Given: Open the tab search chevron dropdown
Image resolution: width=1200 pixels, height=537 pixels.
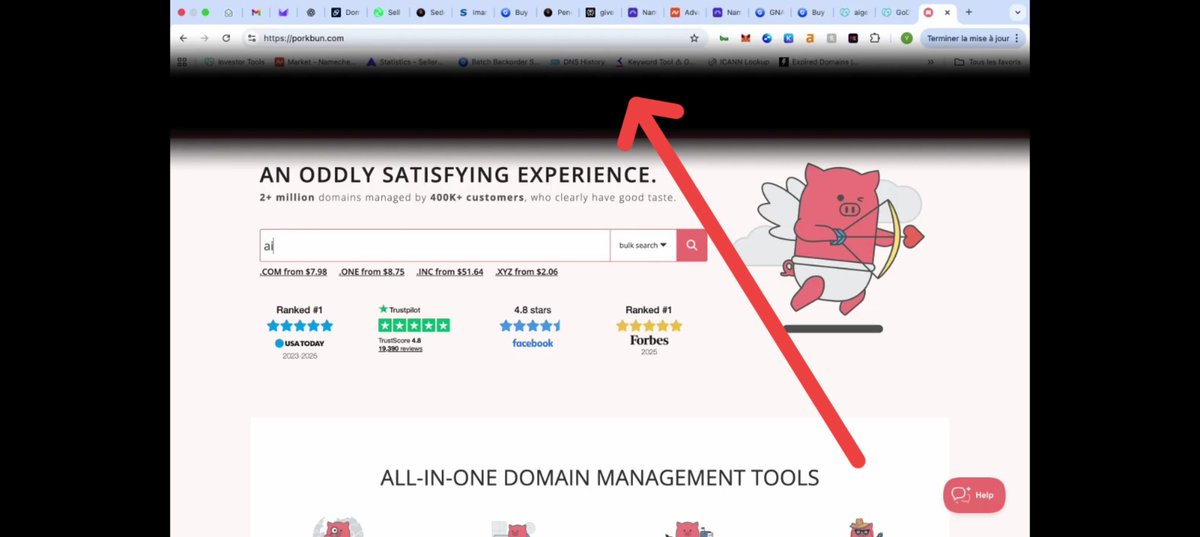Looking at the screenshot, I should pos(1017,12).
